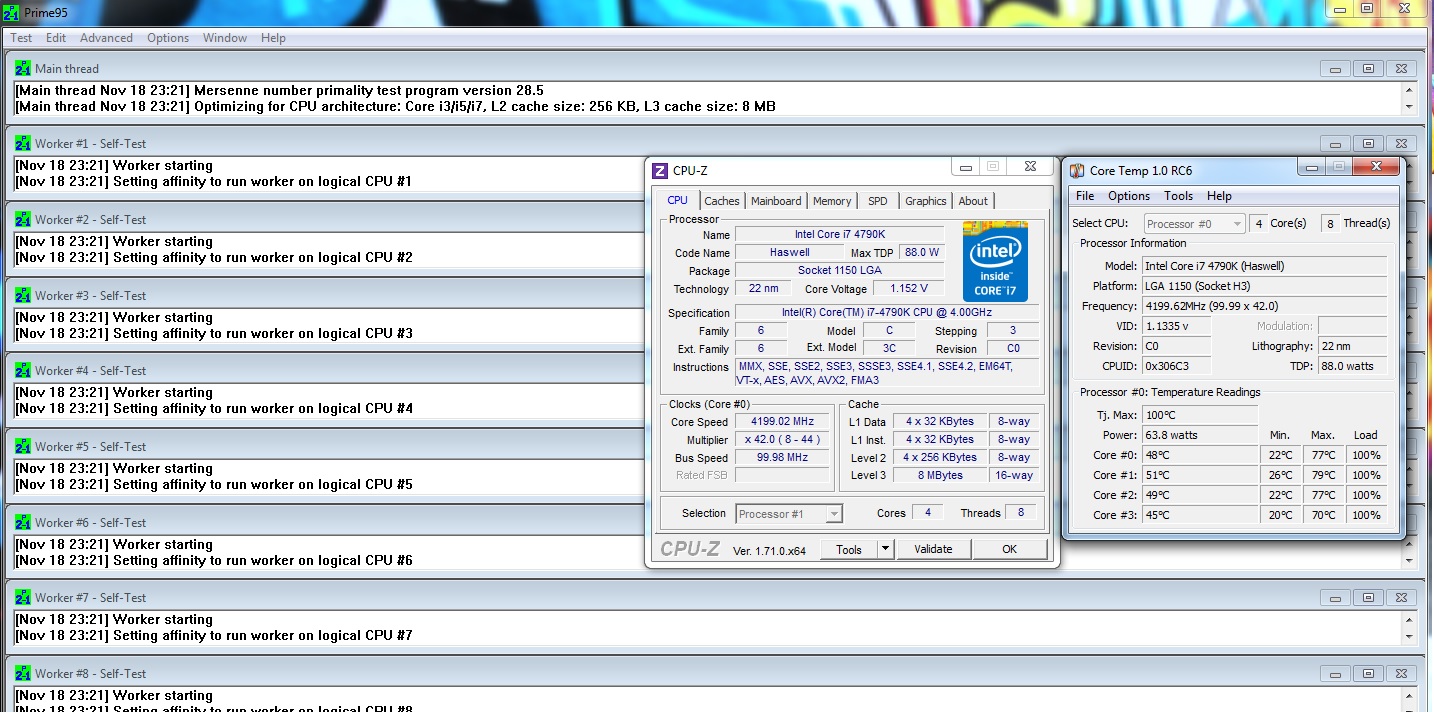1434x712 pixels.
Task: Click the Core #0 temperature reading 48°C
Action: click(x=1200, y=455)
